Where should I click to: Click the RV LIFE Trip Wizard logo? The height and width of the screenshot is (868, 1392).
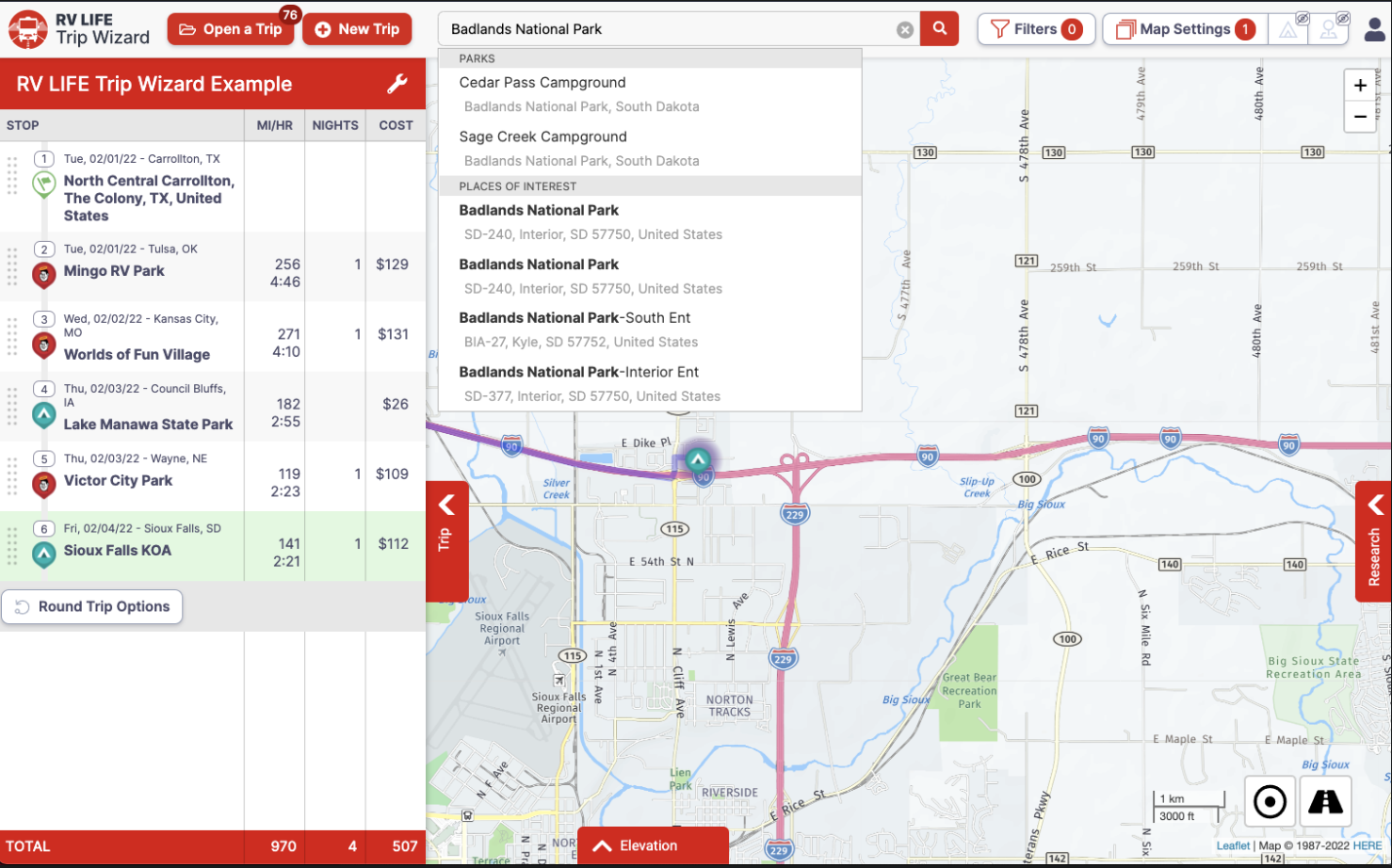(x=79, y=29)
